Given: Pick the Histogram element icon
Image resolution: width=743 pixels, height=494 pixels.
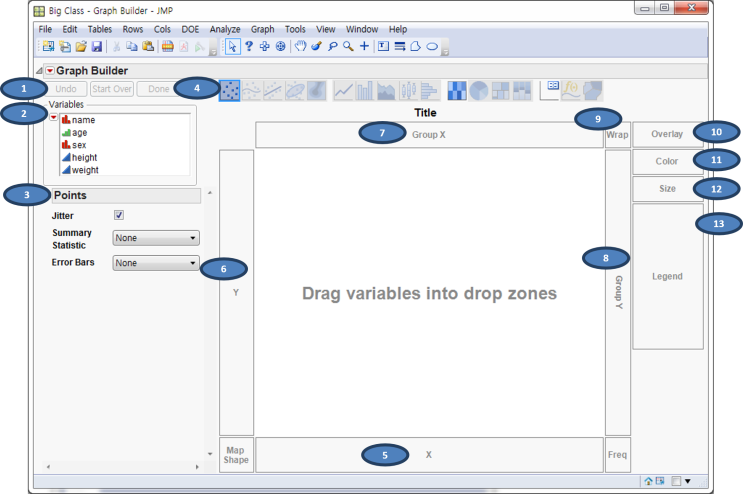Looking at the screenshot, I should pos(429,90).
